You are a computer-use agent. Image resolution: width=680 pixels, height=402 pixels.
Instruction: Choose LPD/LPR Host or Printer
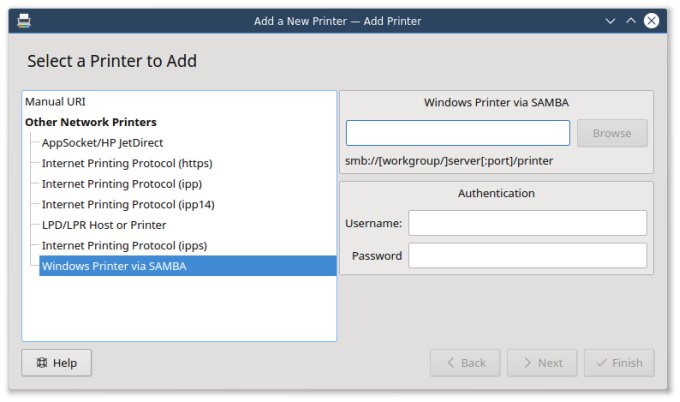(x=104, y=225)
